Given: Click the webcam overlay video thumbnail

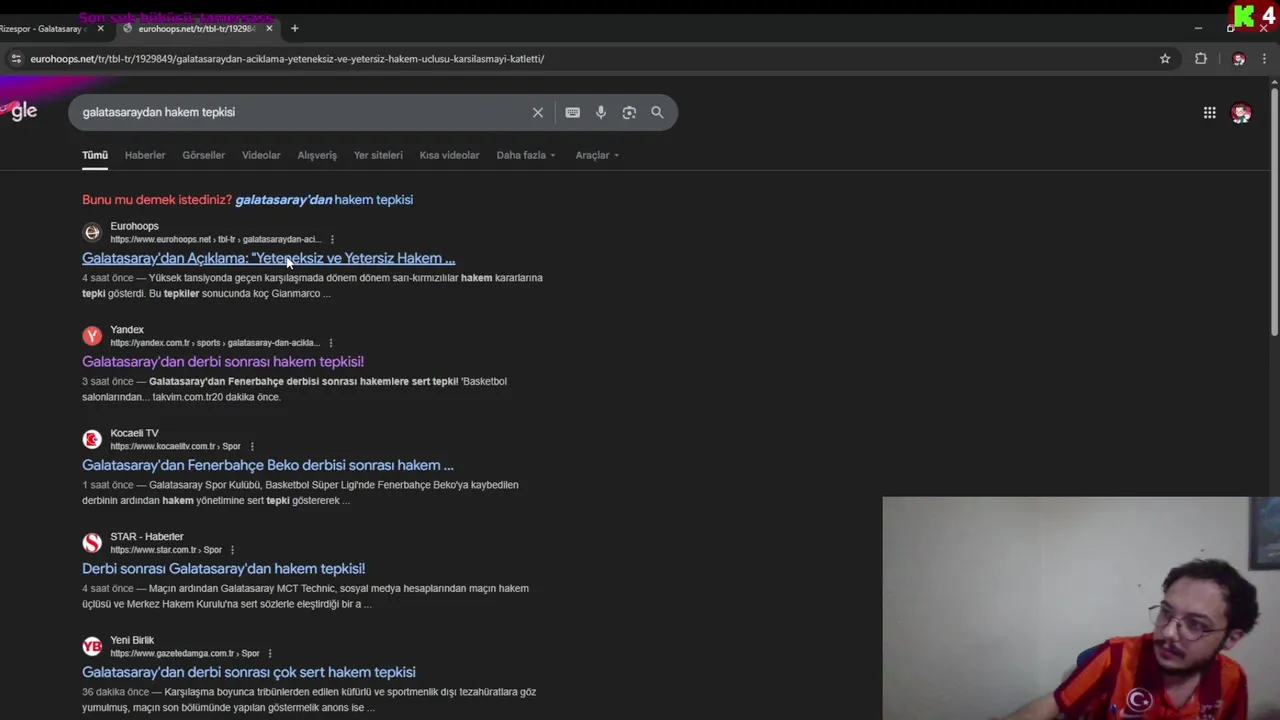Looking at the screenshot, I should (1081, 608).
